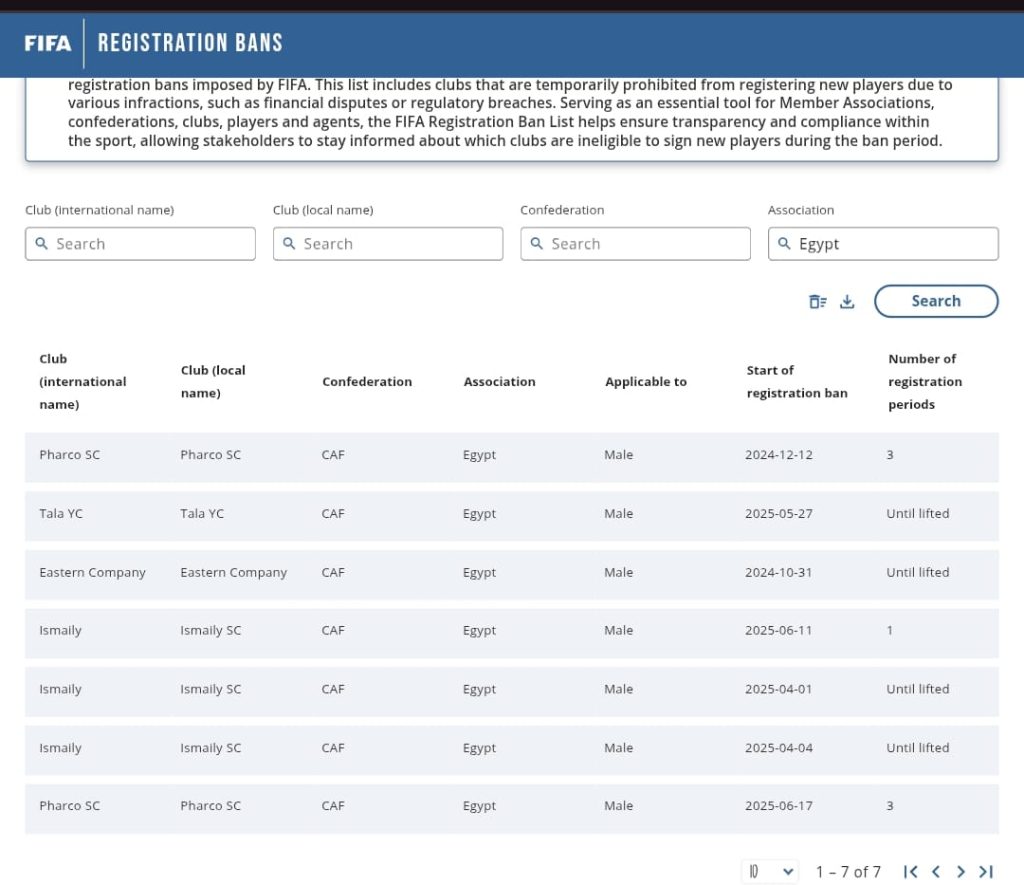Click Male in the Tala YC row

point(618,513)
